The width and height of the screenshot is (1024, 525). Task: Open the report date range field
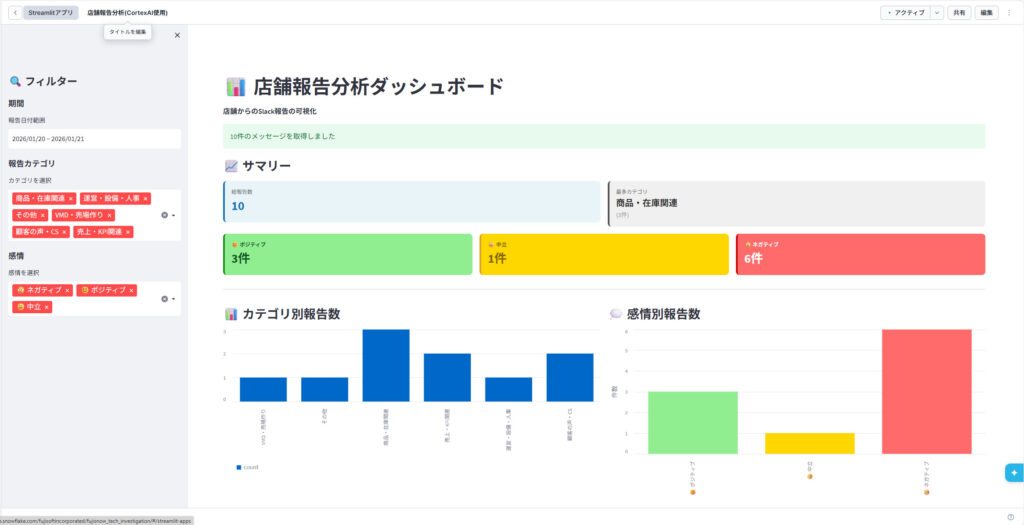tap(94, 139)
